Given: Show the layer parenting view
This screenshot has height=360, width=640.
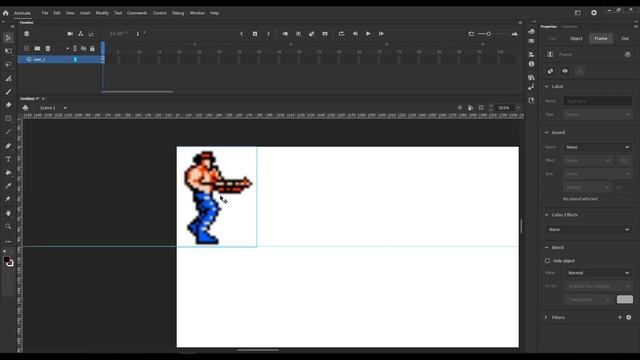Looking at the screenshot, I should tap(80, 33).
